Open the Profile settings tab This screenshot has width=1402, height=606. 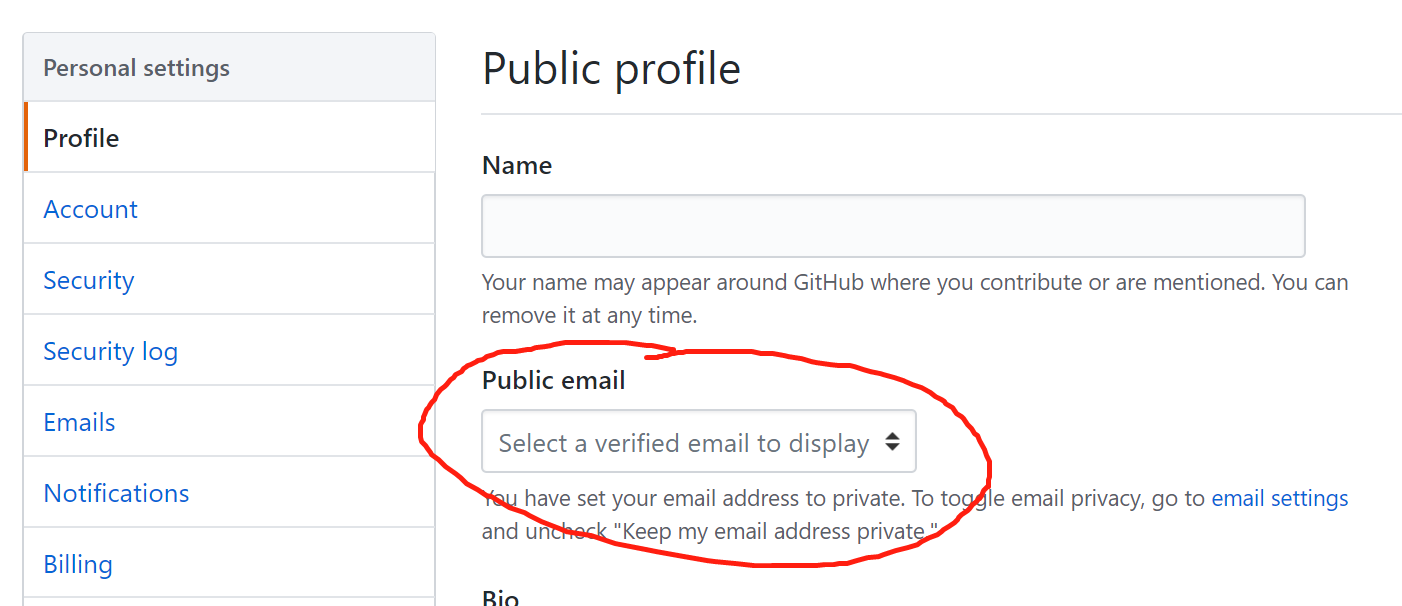coord(81,138)
